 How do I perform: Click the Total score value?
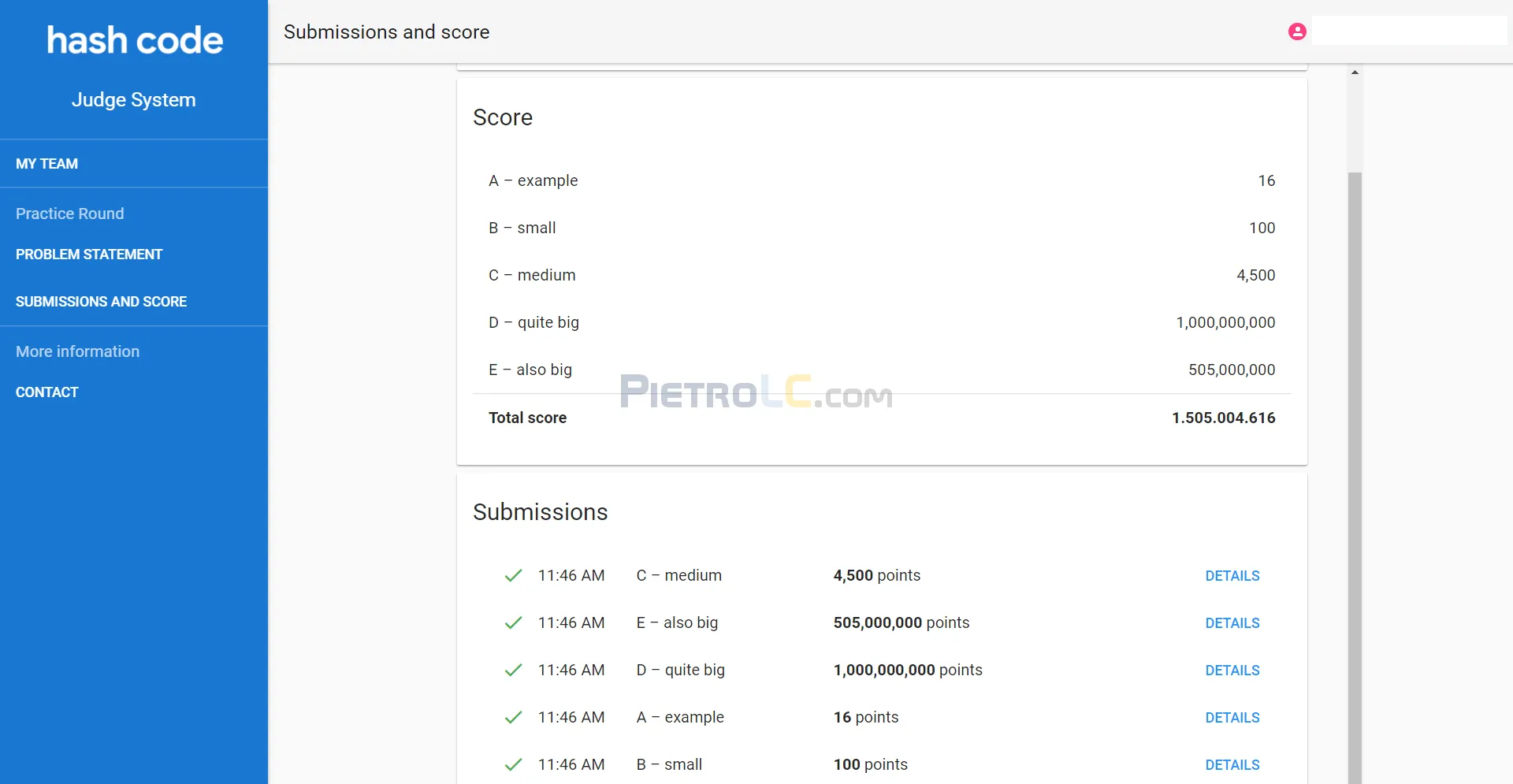coord(1223,418)
